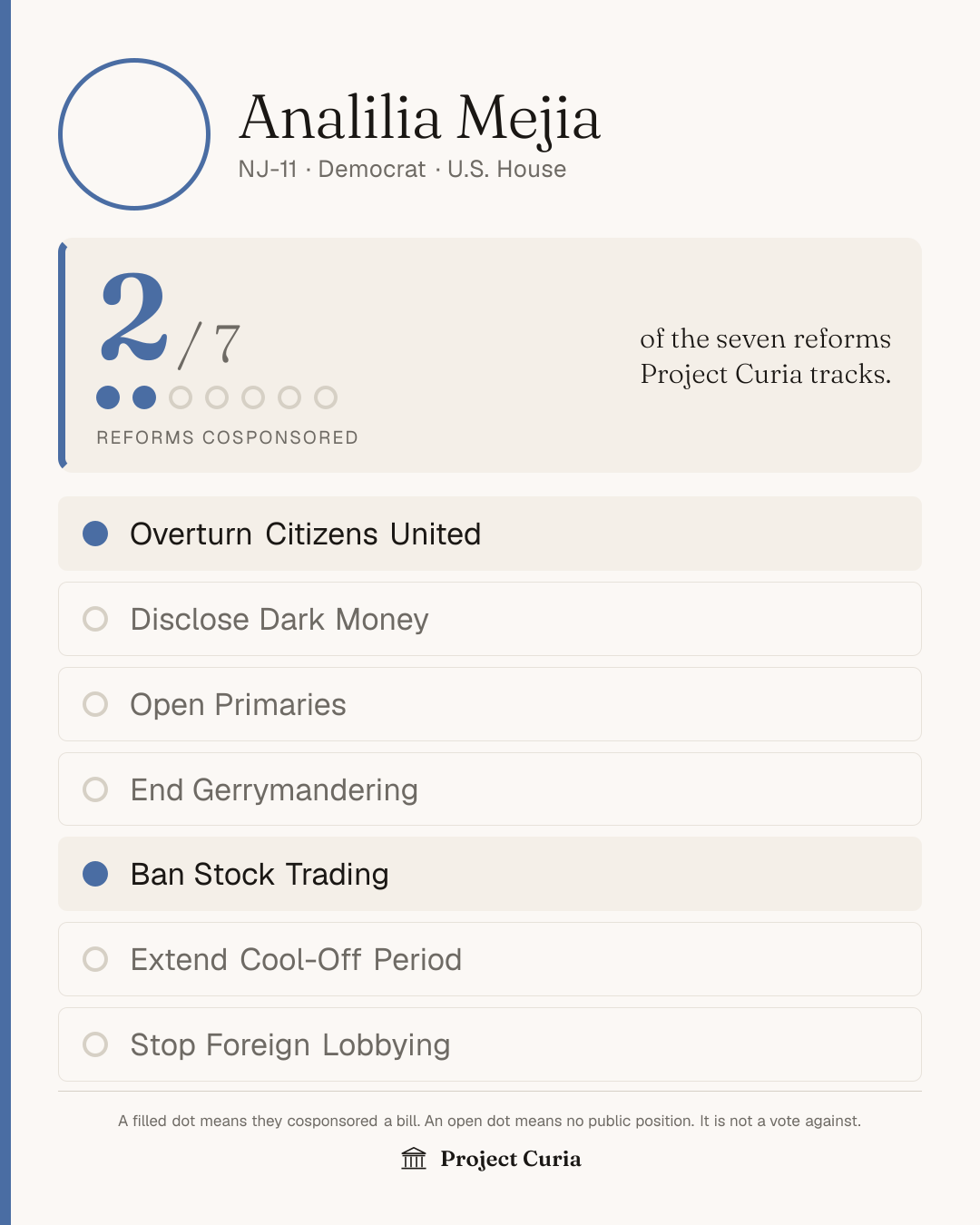Viewport: 980px width, 1225px height.
Task: Click the open dot beside Stop Foreign Lobbying
Action: click(x=95, y=1044)
